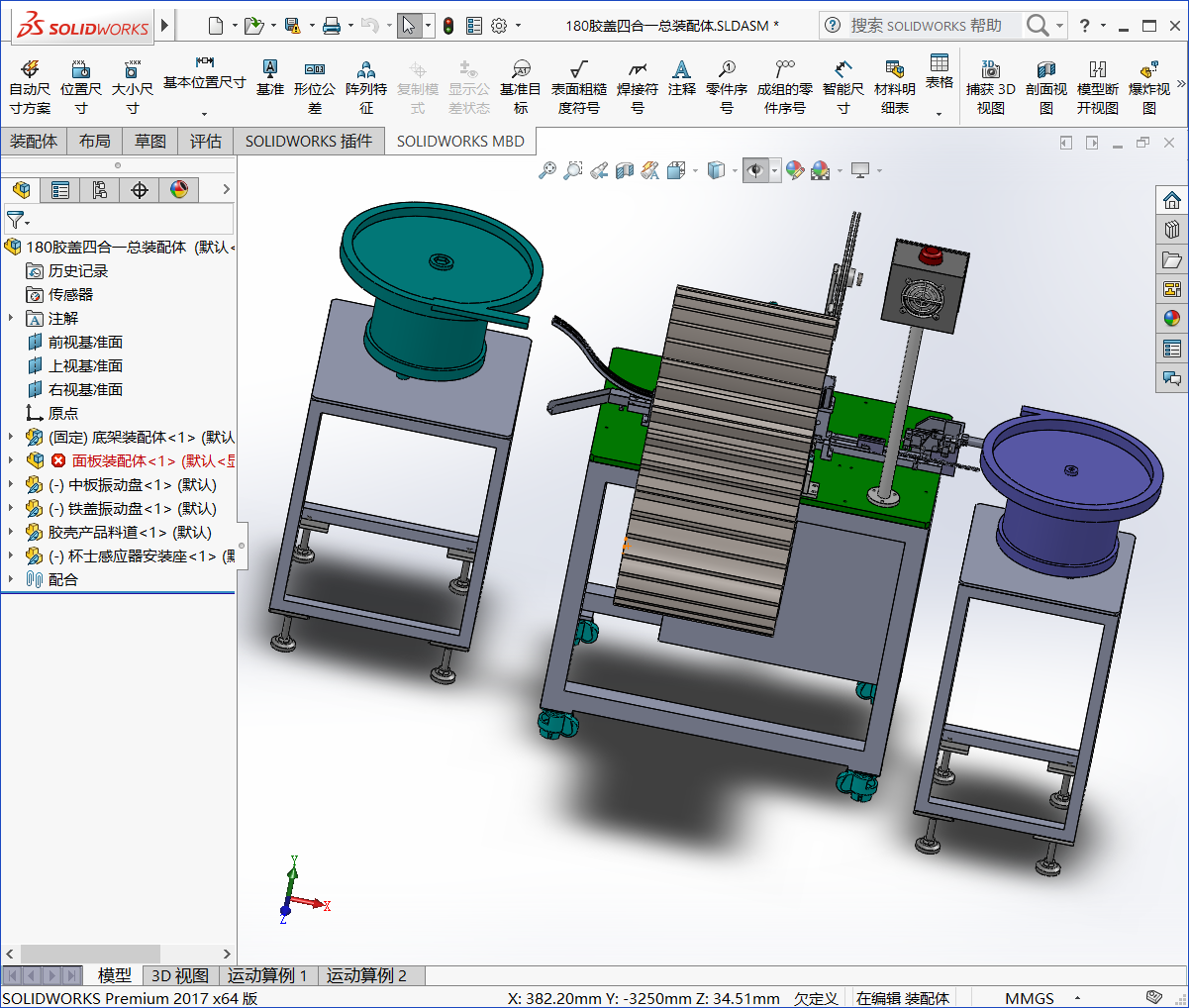The width and height of the screenshot is (1189, 1008).
Task: Expand the 中板振动盘<1> tree node
Action: [11, 484]
